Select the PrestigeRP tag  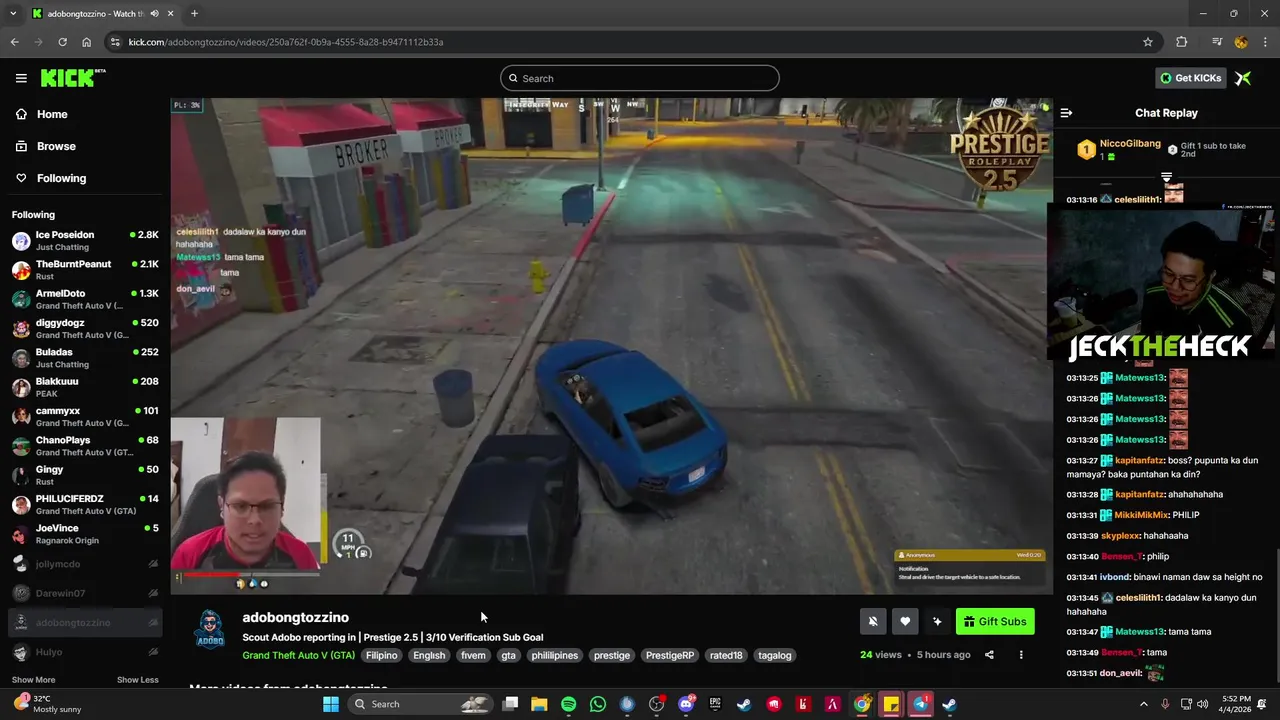[670, 655]
